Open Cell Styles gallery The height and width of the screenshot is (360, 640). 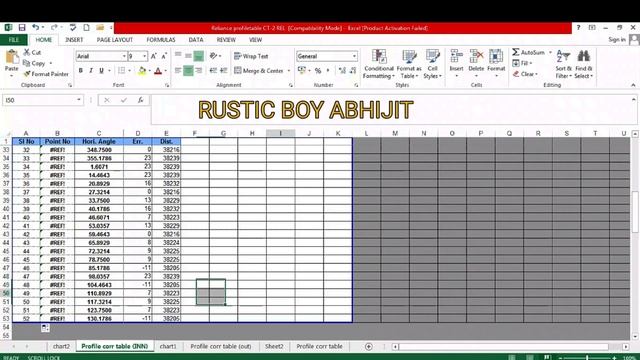tap(432, 64)
